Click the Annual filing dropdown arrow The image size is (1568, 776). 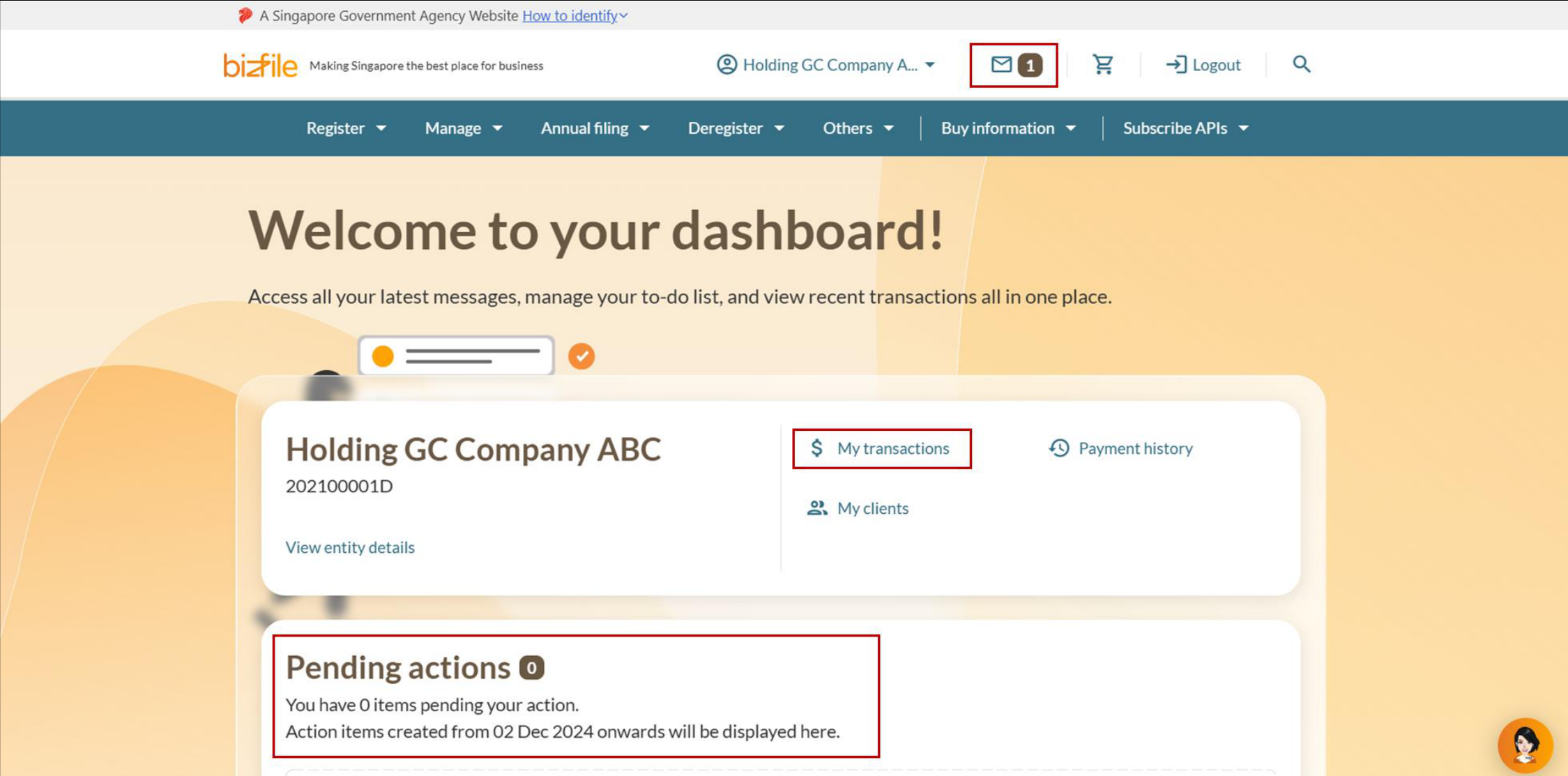tap(644, 128)
